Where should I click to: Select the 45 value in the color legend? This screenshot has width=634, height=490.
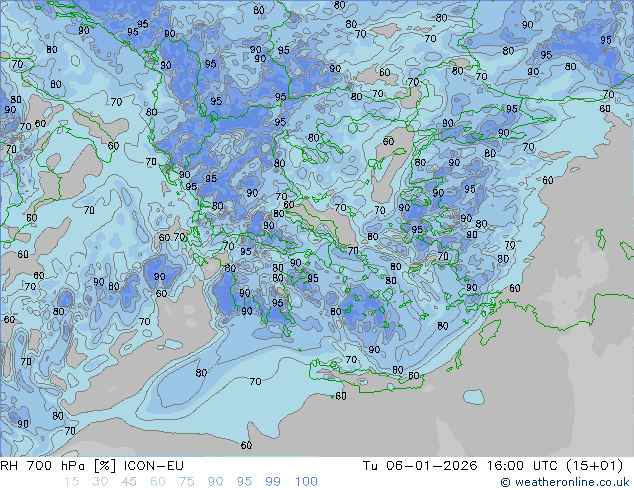[x=129, y=482]
